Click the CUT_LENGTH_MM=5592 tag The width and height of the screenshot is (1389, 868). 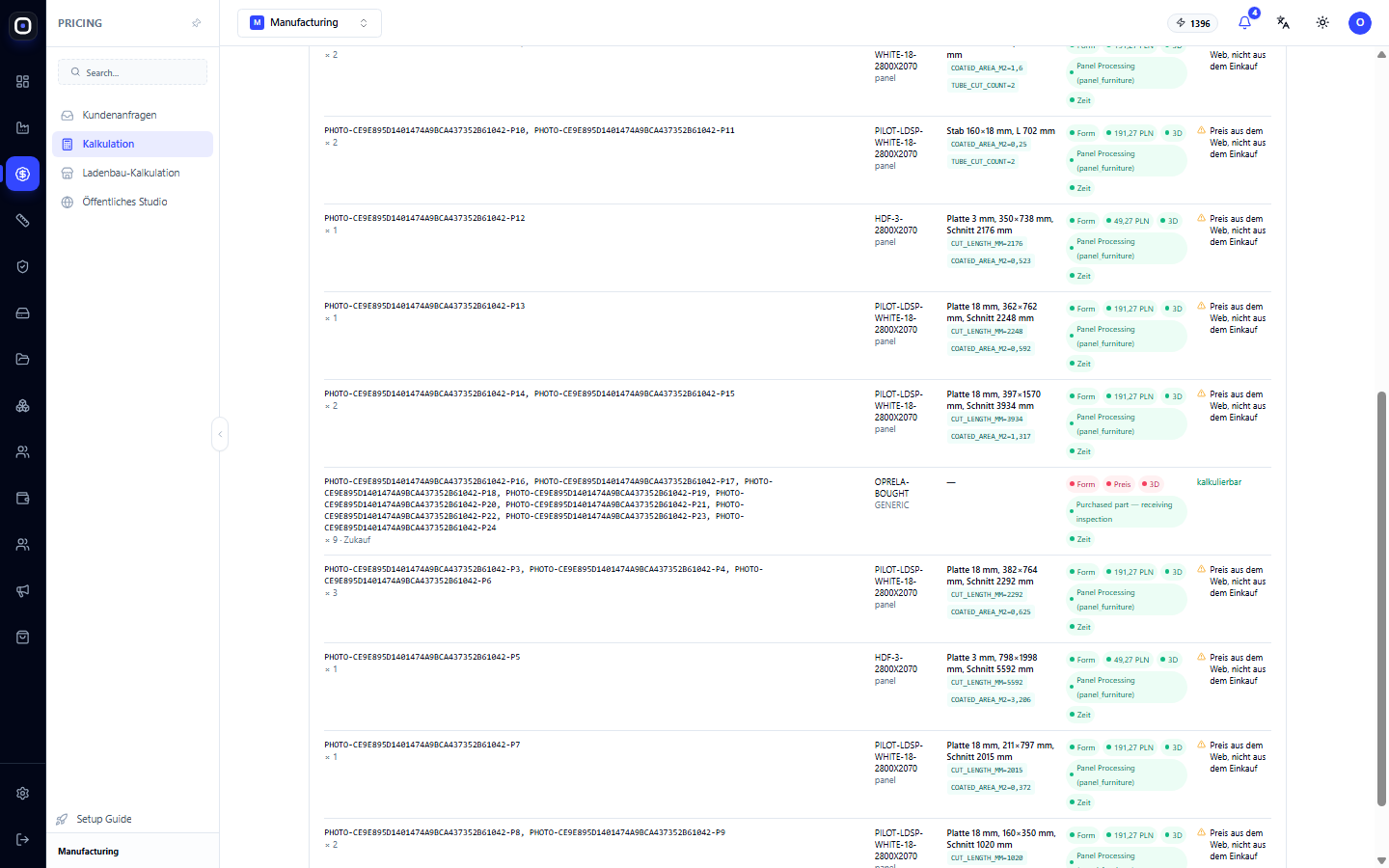(987, 683)
